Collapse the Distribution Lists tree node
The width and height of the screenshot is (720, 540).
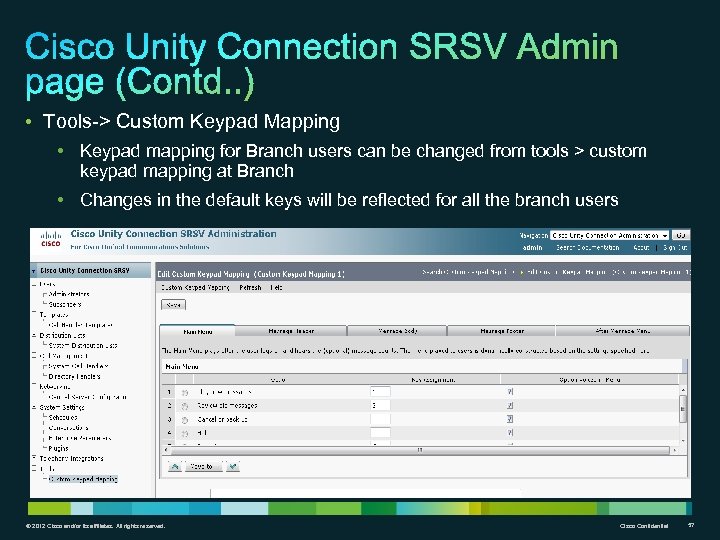34,335
